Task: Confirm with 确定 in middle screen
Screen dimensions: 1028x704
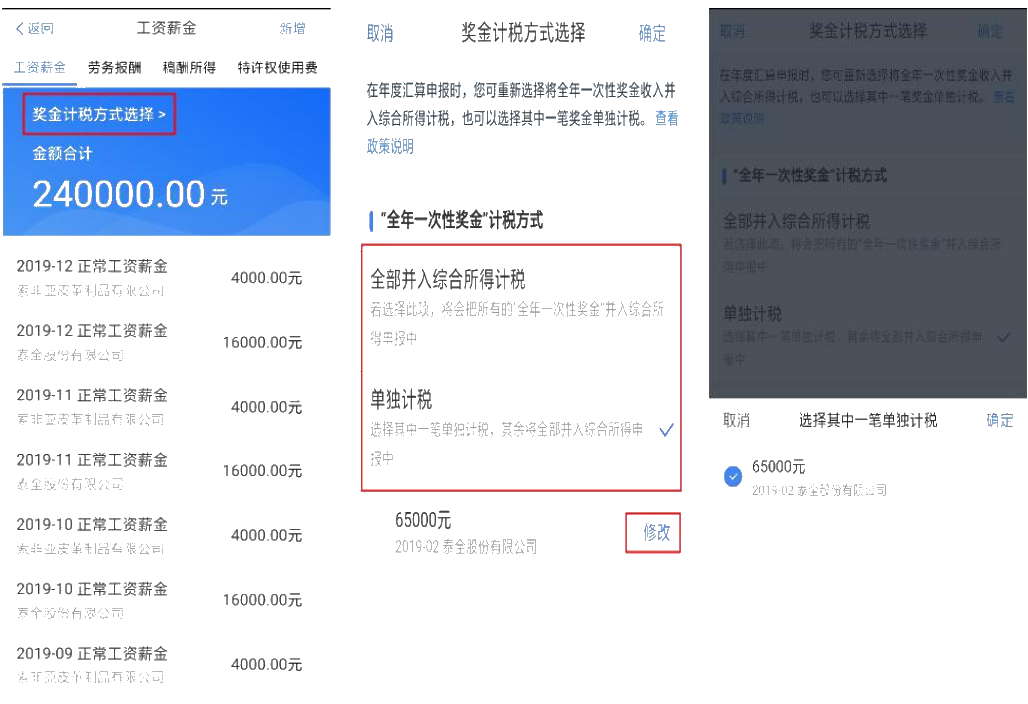Action: 652,33
